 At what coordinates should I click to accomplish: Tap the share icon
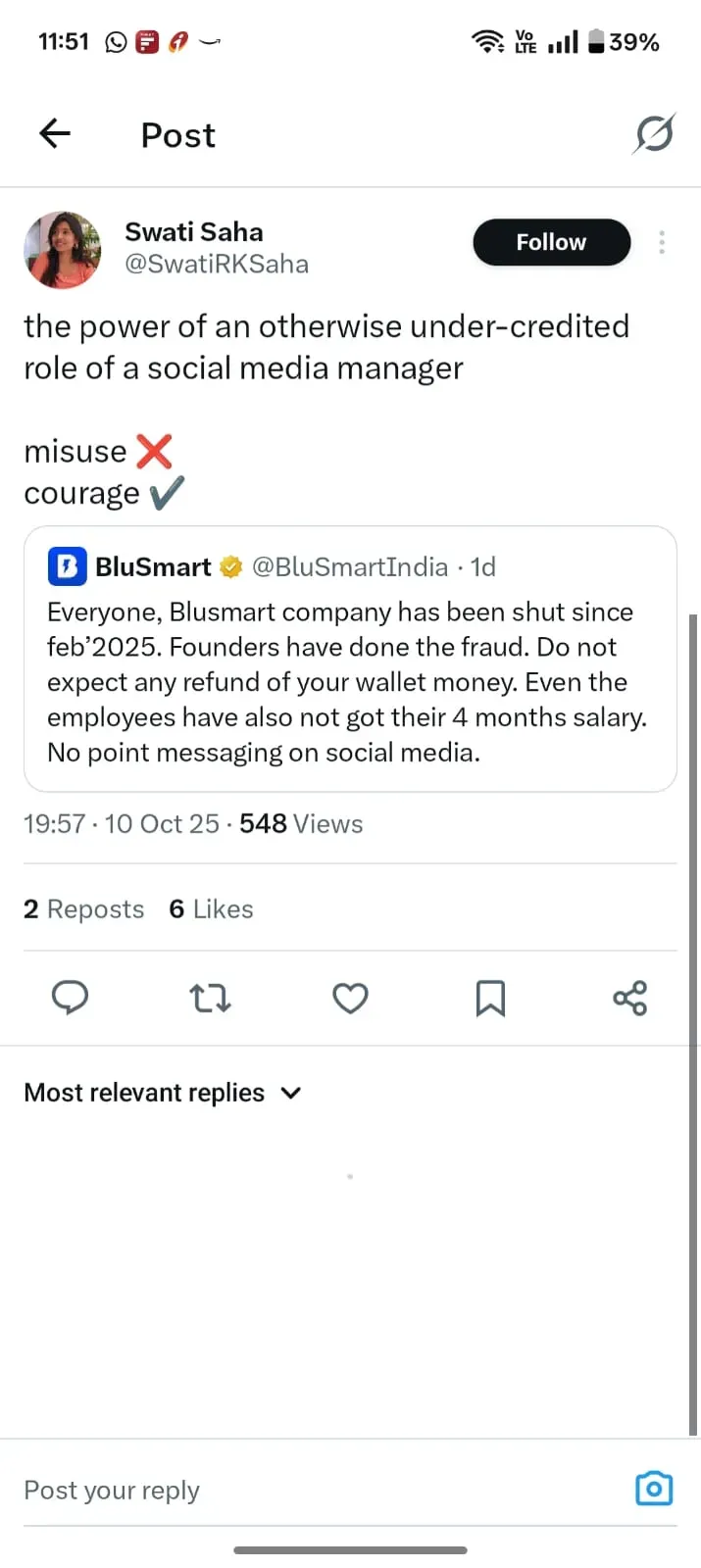629,998
